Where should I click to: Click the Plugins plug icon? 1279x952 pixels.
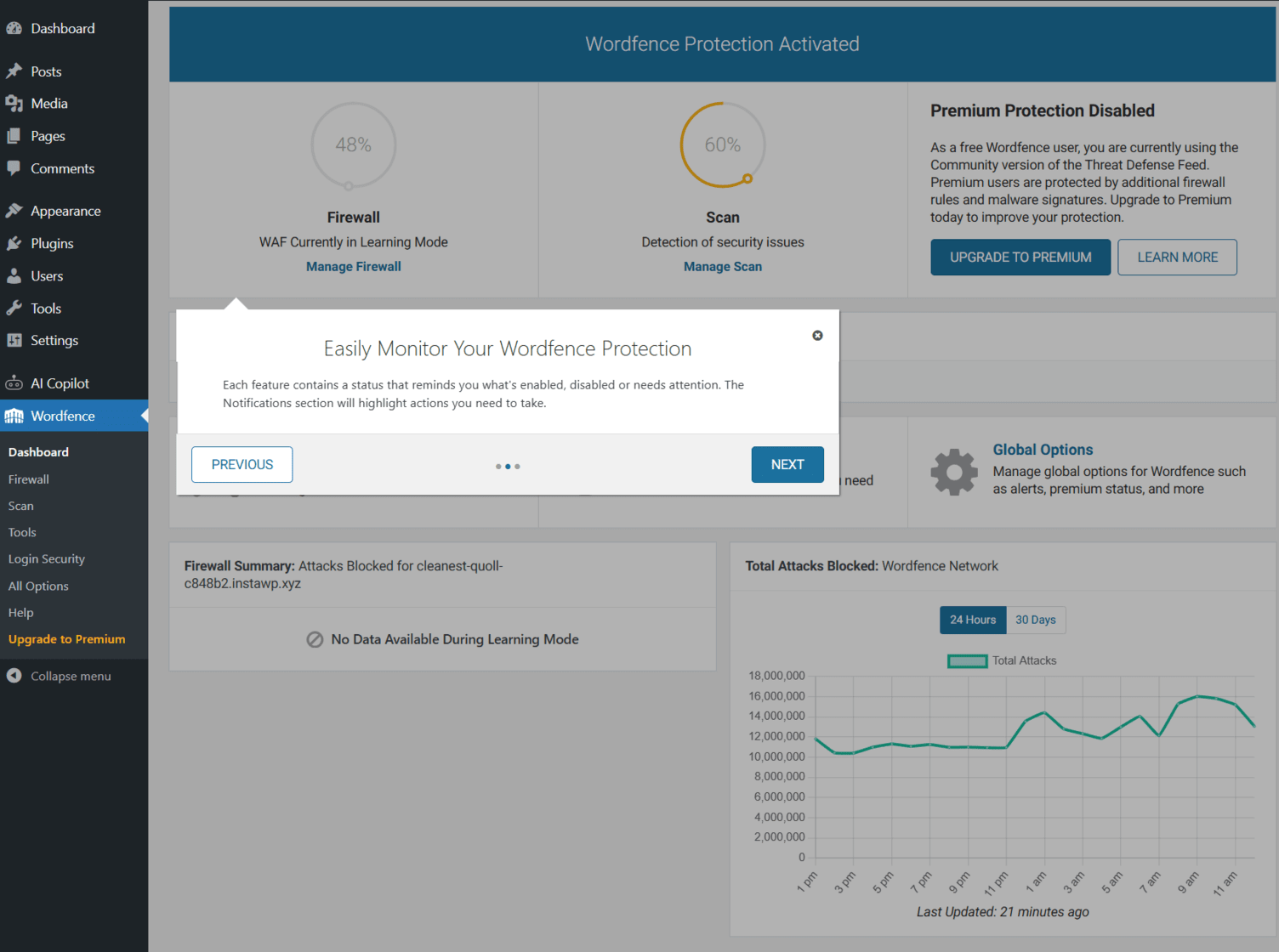point(14,243)
